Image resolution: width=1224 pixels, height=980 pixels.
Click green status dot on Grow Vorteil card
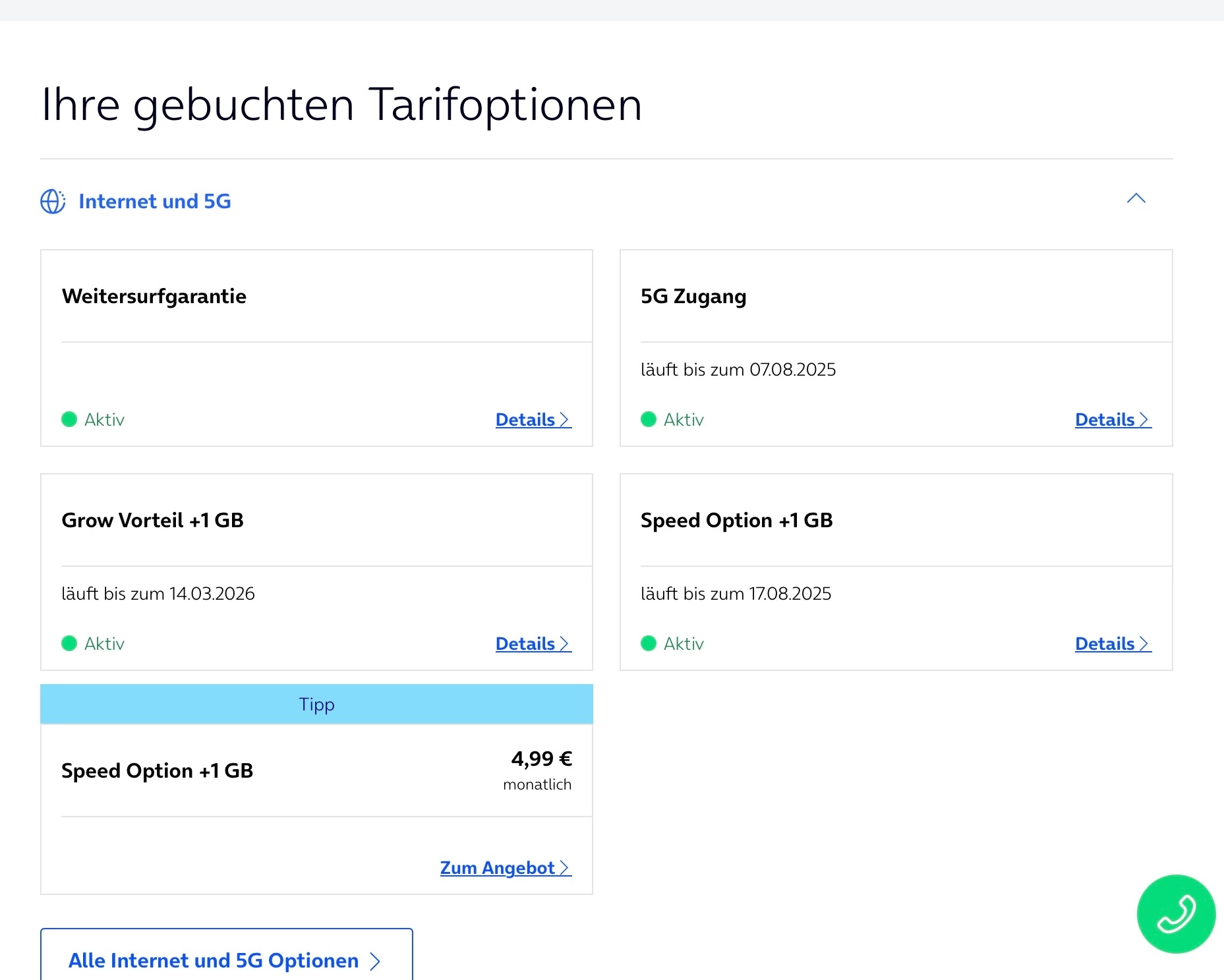click(69, 644)
